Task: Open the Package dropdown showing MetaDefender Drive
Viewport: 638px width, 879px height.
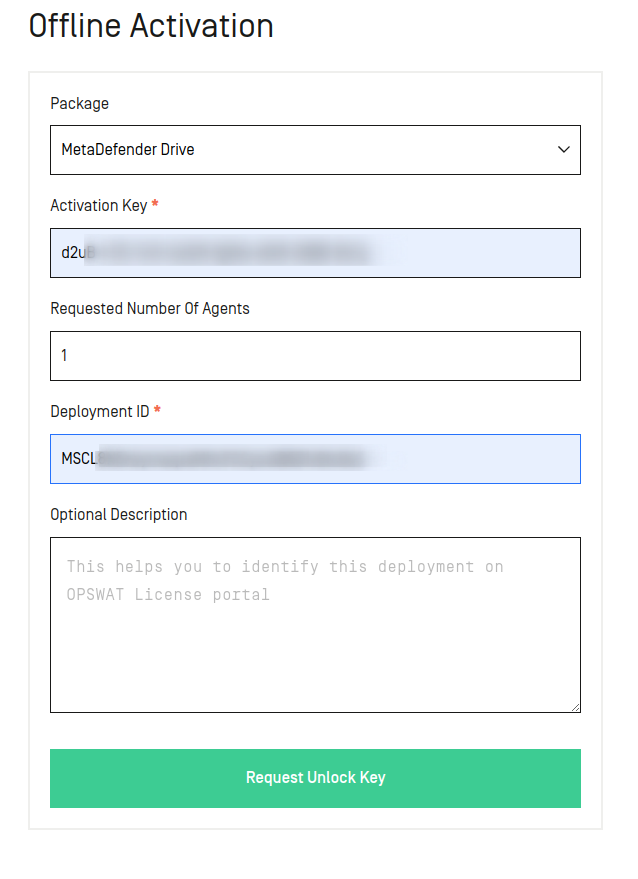Action: point(315,150)
